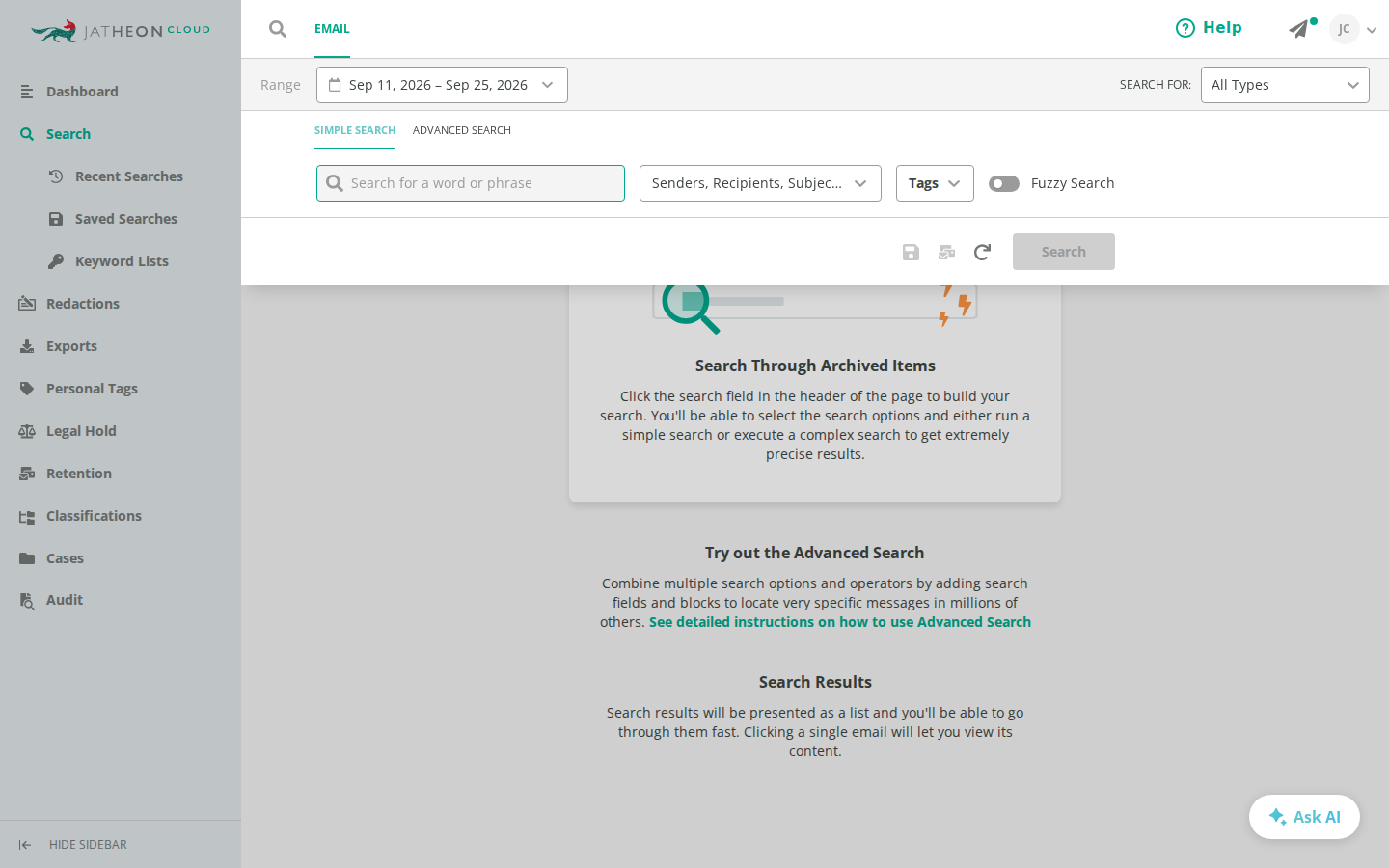
Task: Select the EMAIL tab in header
Action: (x=332, y=29)
